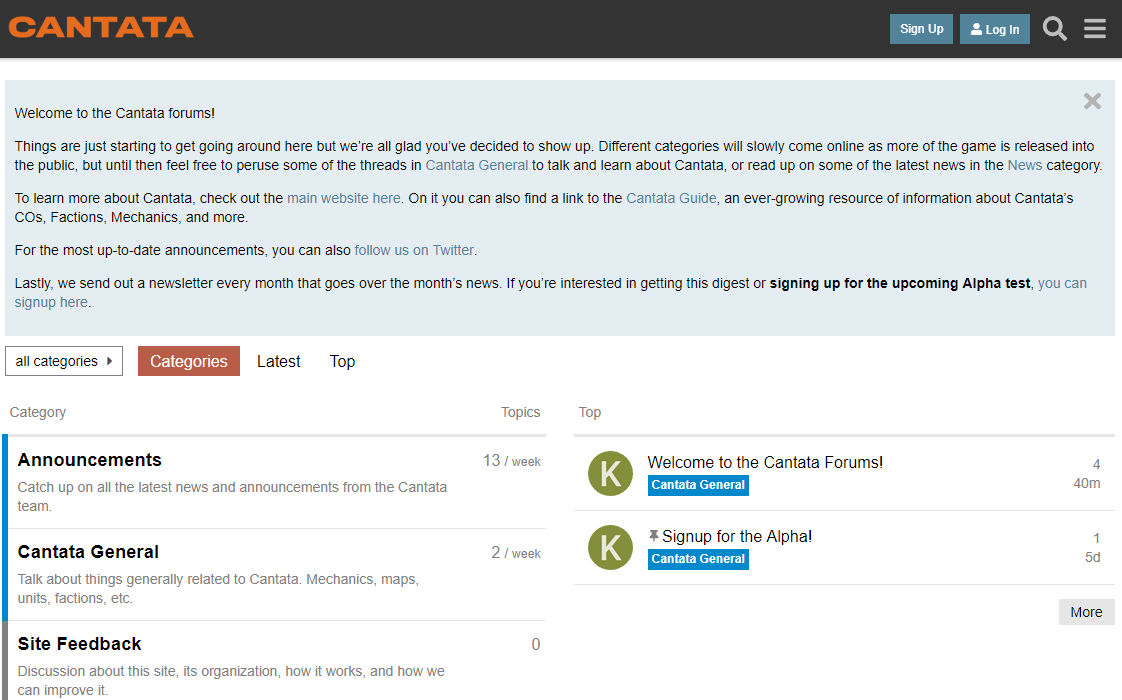Open the News category link
The image size is (1122, 700).
[1025, 165]
